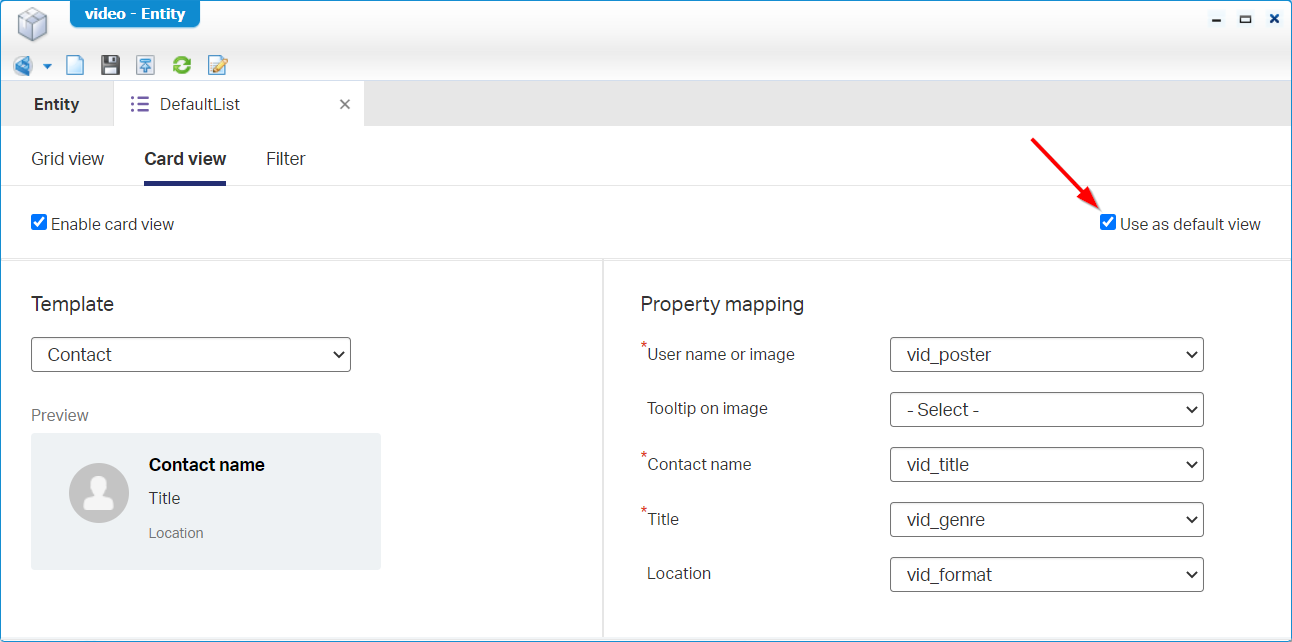
Task: Toggle the Enable card view checkbox
Action: (x=39, y=223)
